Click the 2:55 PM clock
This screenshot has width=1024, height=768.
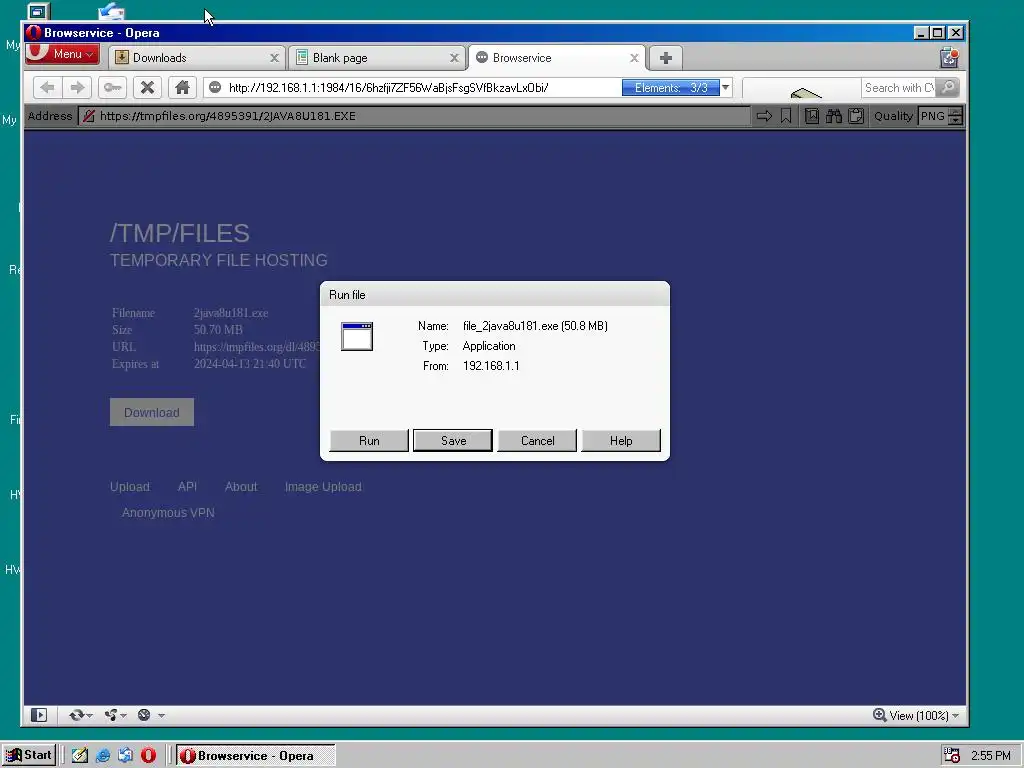(990, 756)
